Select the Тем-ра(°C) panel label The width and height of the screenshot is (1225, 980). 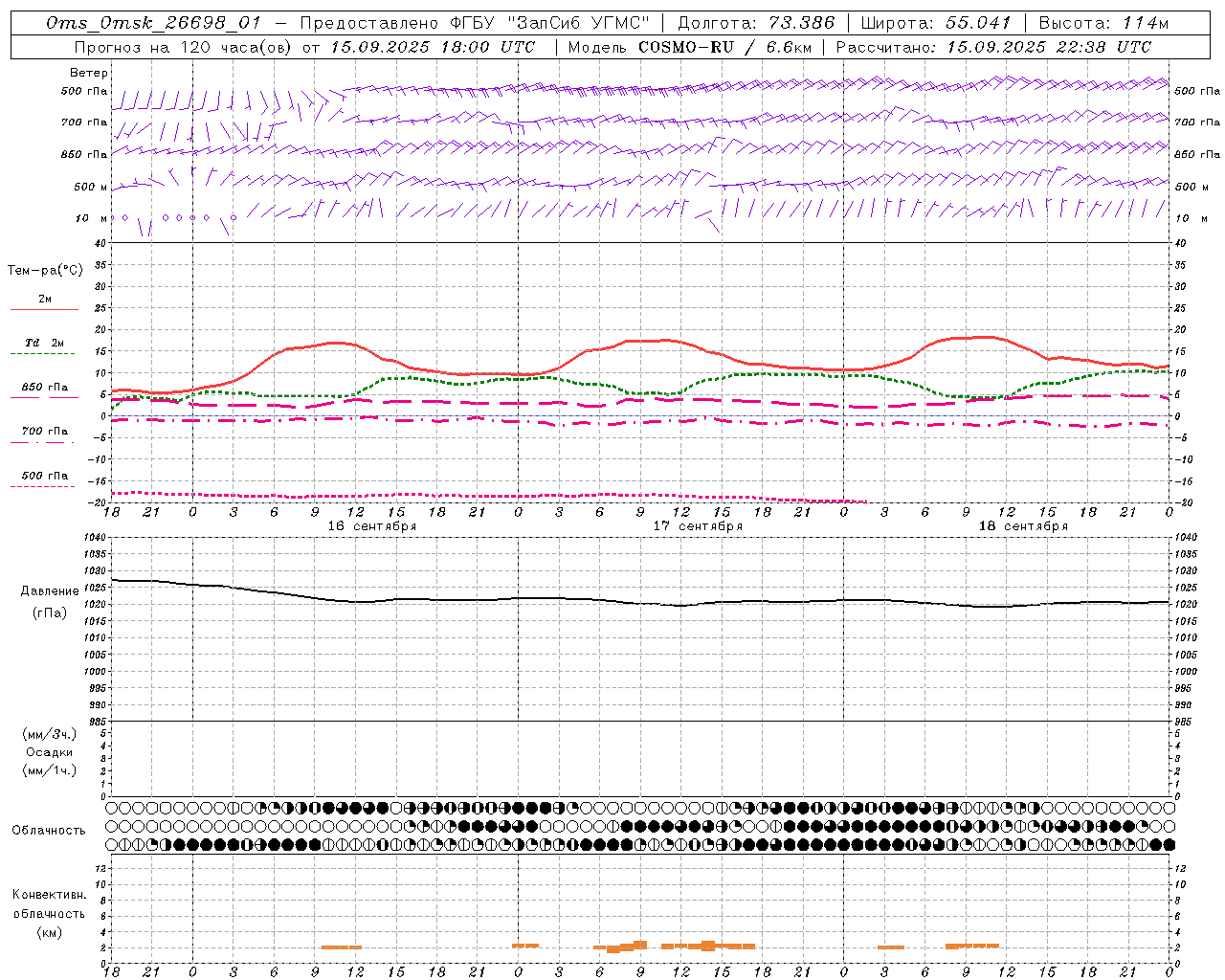pos(45,271)
